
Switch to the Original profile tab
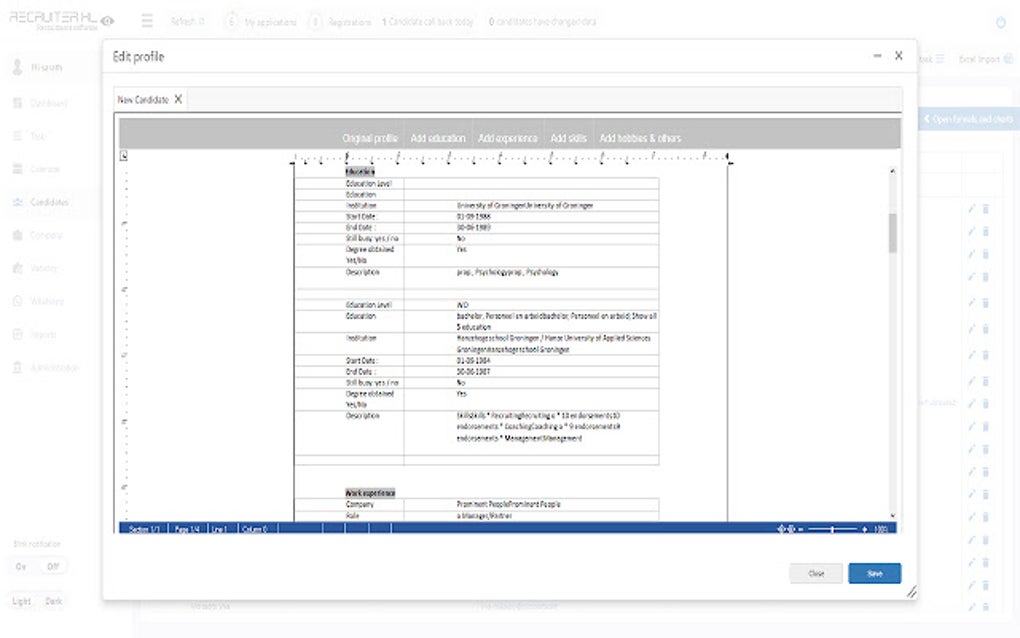tap(370, 138)
